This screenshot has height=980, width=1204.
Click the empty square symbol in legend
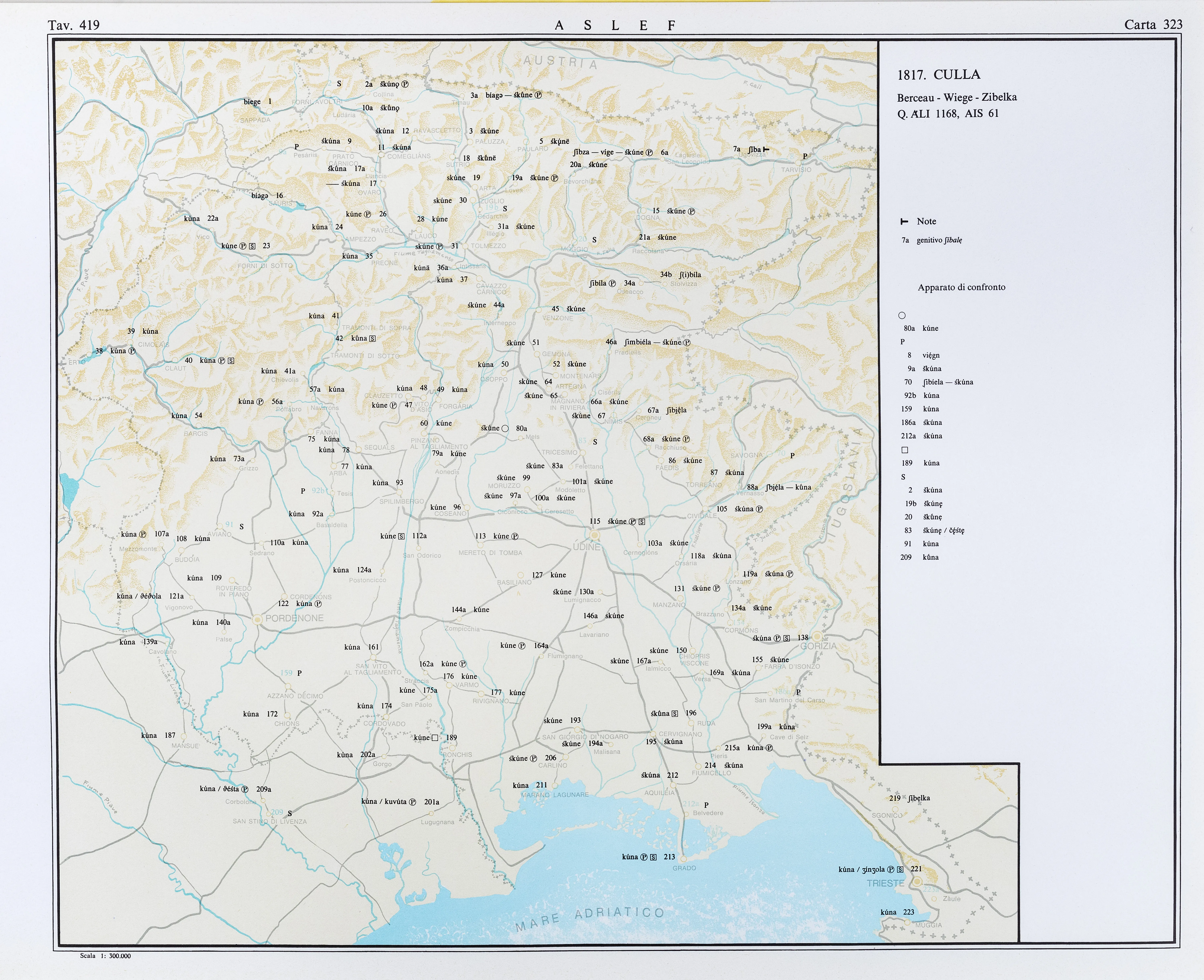tap(905, 450)
